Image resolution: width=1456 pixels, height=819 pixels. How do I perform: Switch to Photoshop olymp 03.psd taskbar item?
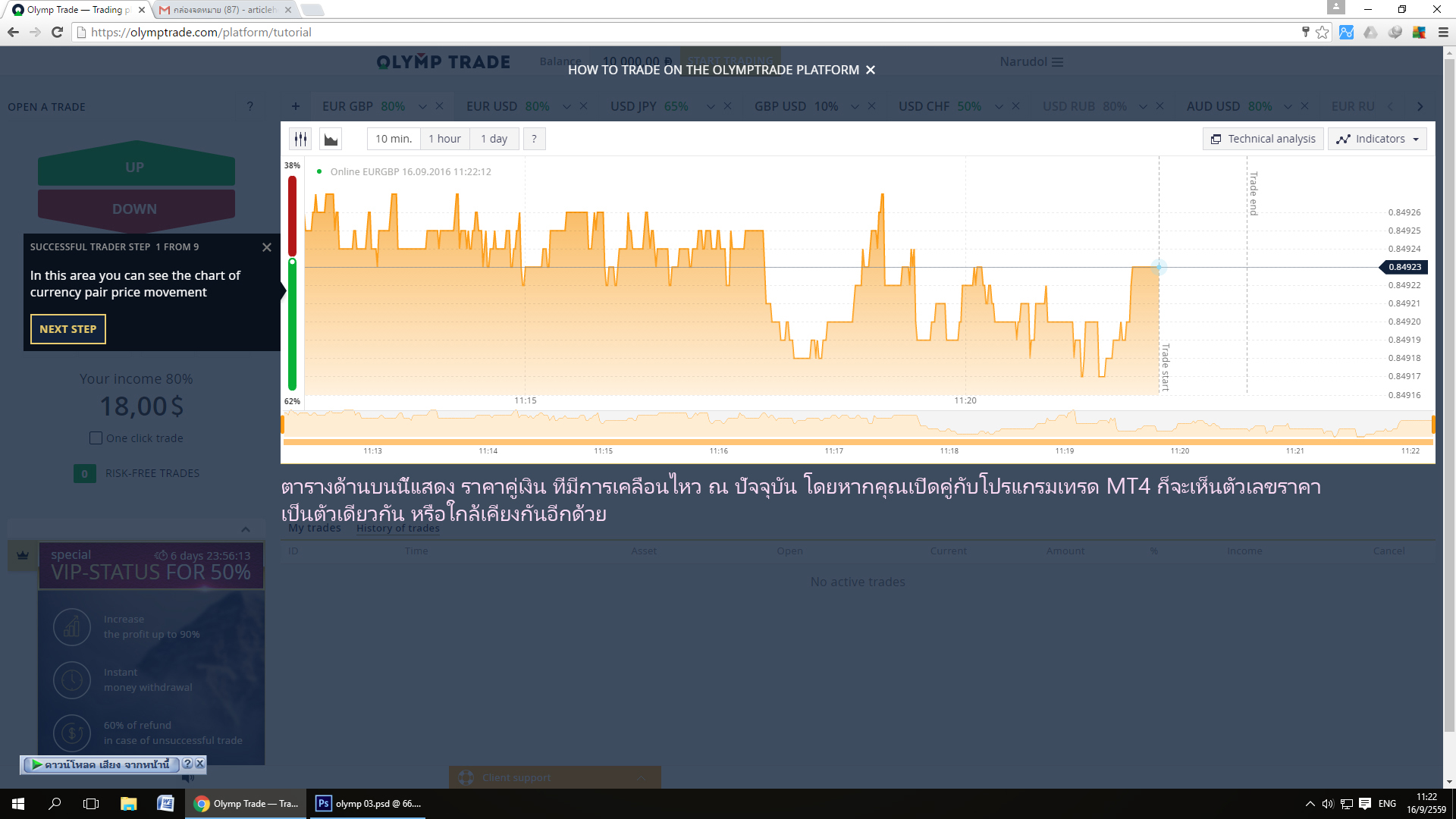pos(368,804)
